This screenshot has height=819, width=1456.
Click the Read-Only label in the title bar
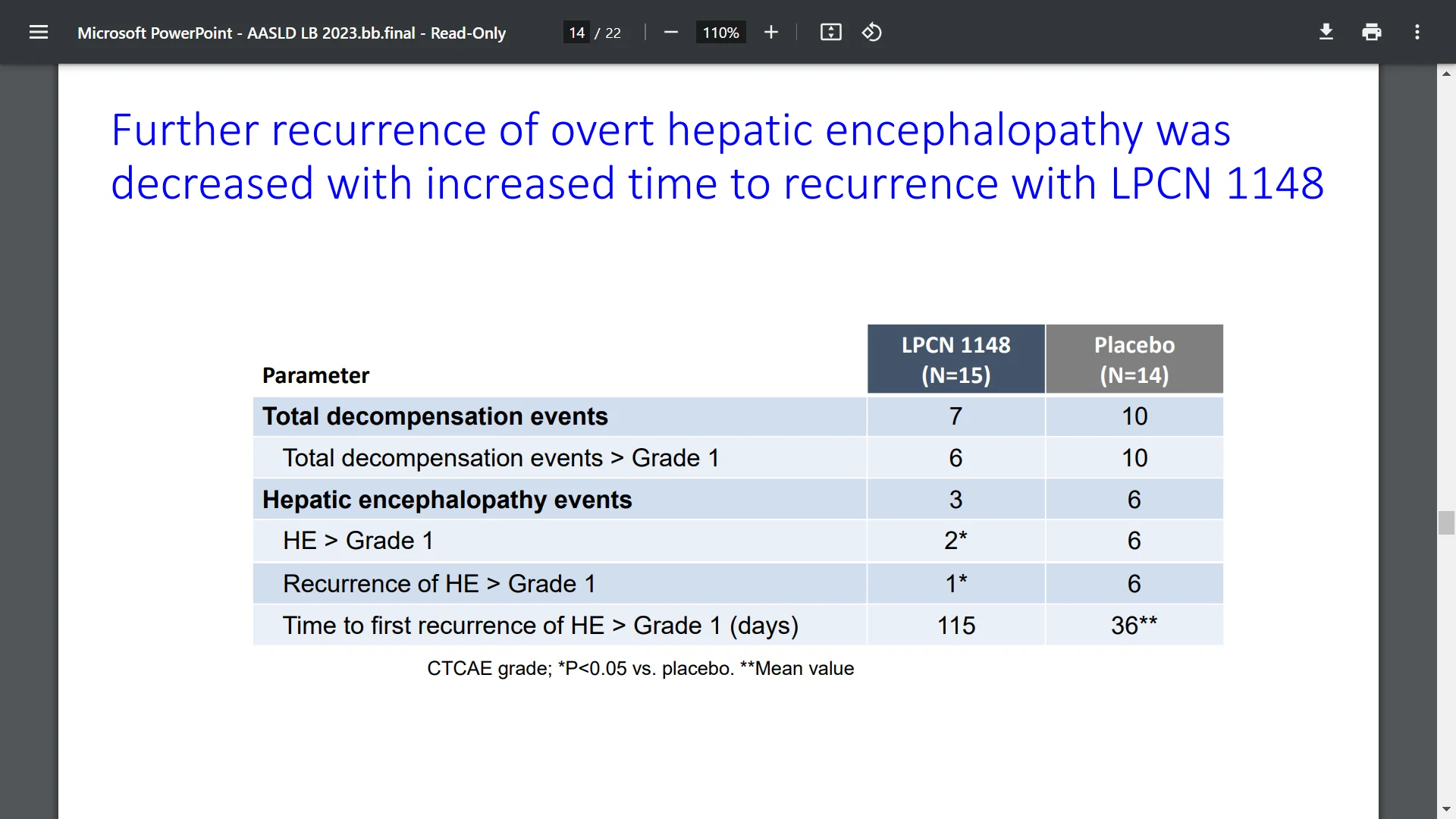(467, 33)
